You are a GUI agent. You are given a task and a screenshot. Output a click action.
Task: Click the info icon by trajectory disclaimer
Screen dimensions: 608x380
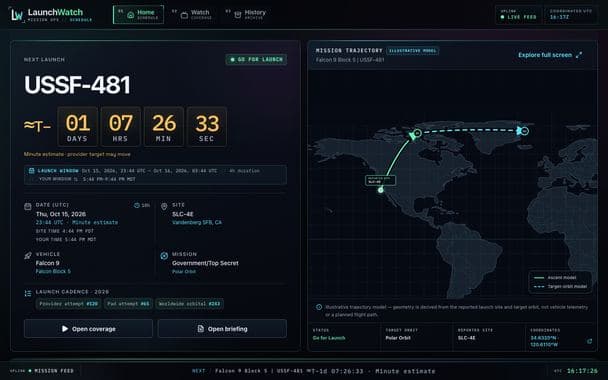point(319,307)
